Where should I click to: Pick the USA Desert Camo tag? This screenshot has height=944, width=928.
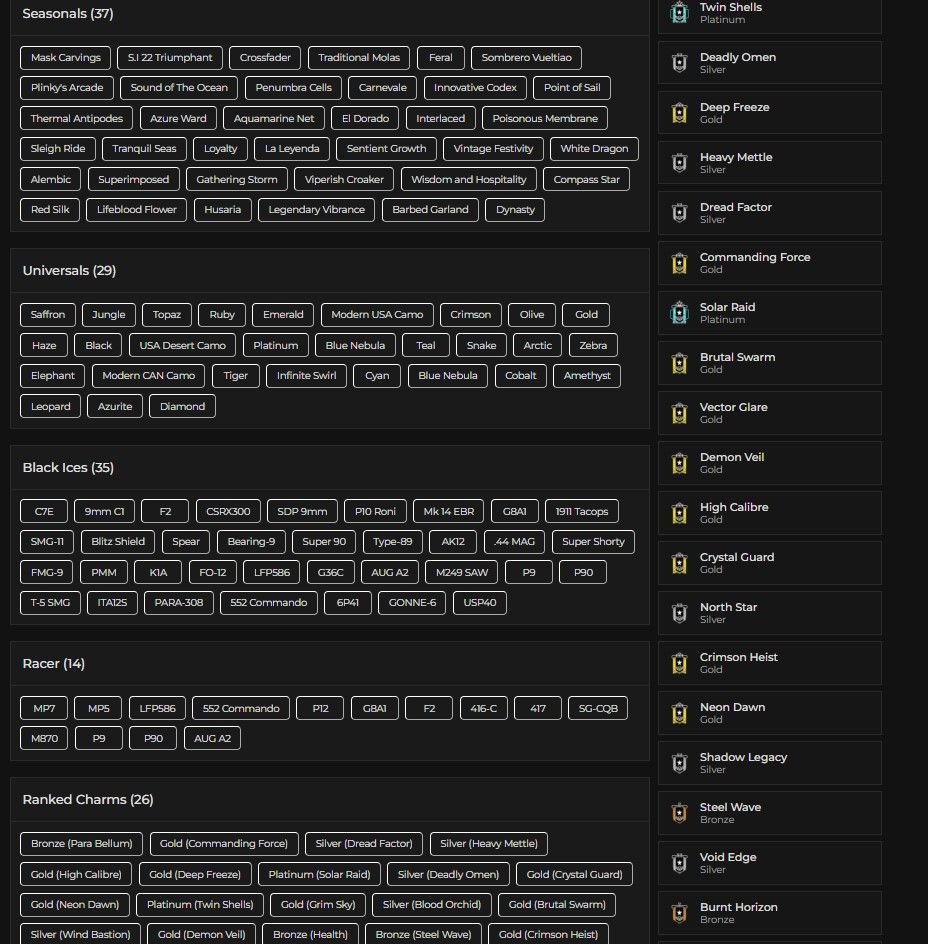pos(182,345)
